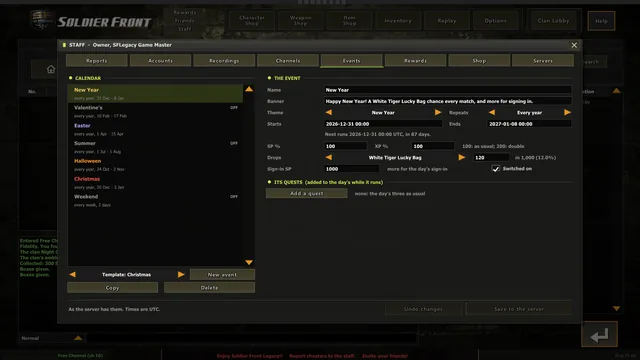
Task: Click the up arrow in the background table header
Action: pyautogui.click(x=616, y=91)
